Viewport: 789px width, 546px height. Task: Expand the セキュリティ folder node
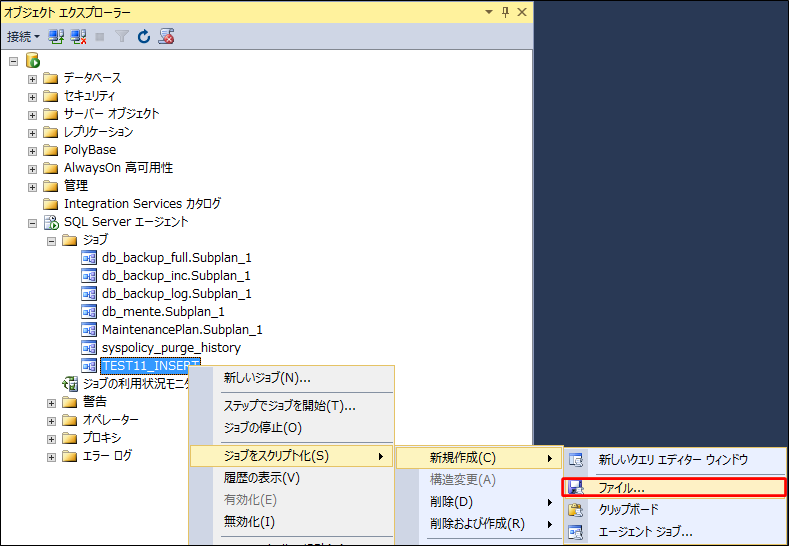(33, 96)
